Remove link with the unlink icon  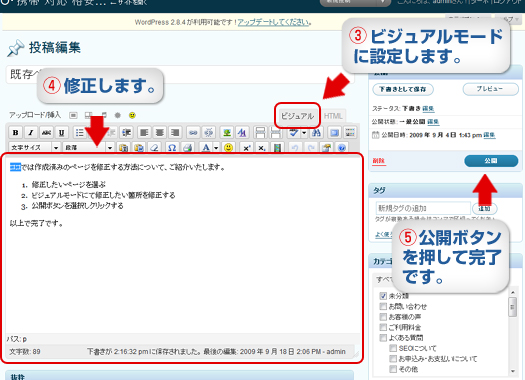209,133
